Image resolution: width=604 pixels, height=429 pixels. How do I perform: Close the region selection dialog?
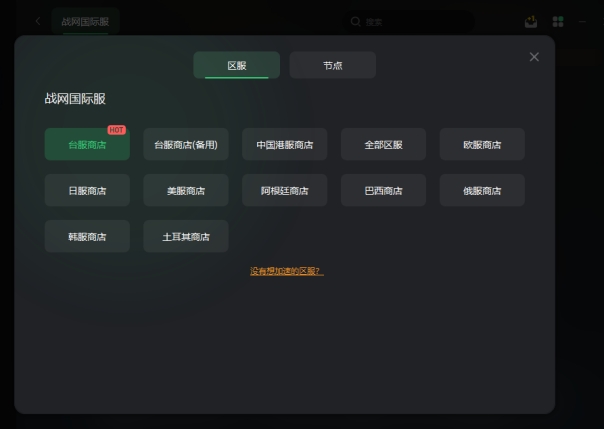pos(534,57)
